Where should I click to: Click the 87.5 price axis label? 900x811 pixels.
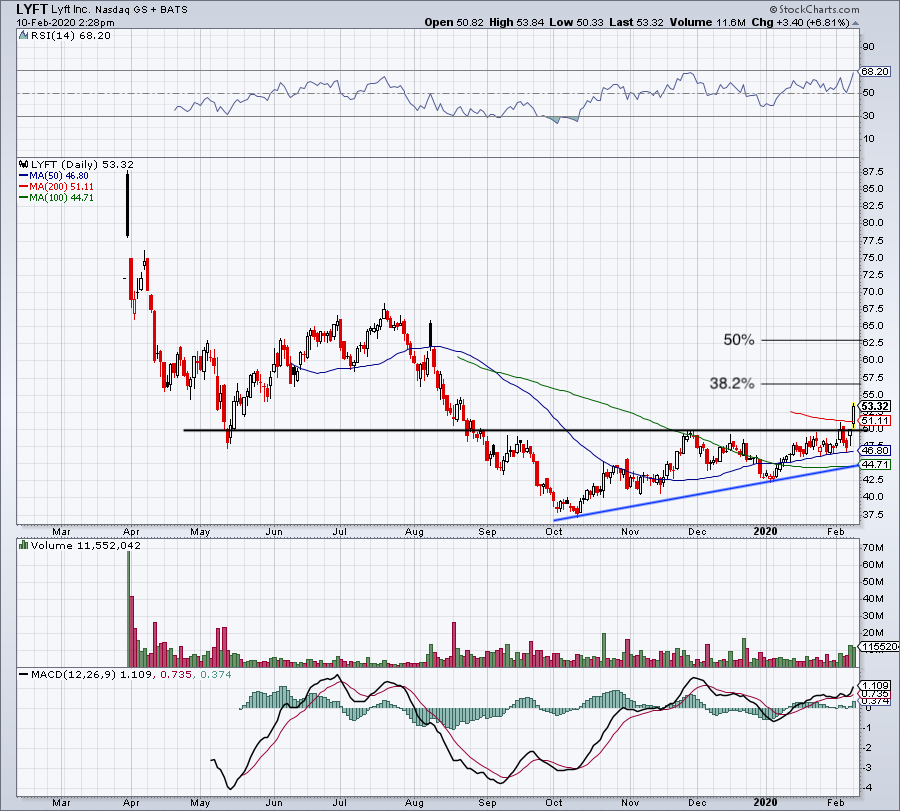click(x=874, y=172)
